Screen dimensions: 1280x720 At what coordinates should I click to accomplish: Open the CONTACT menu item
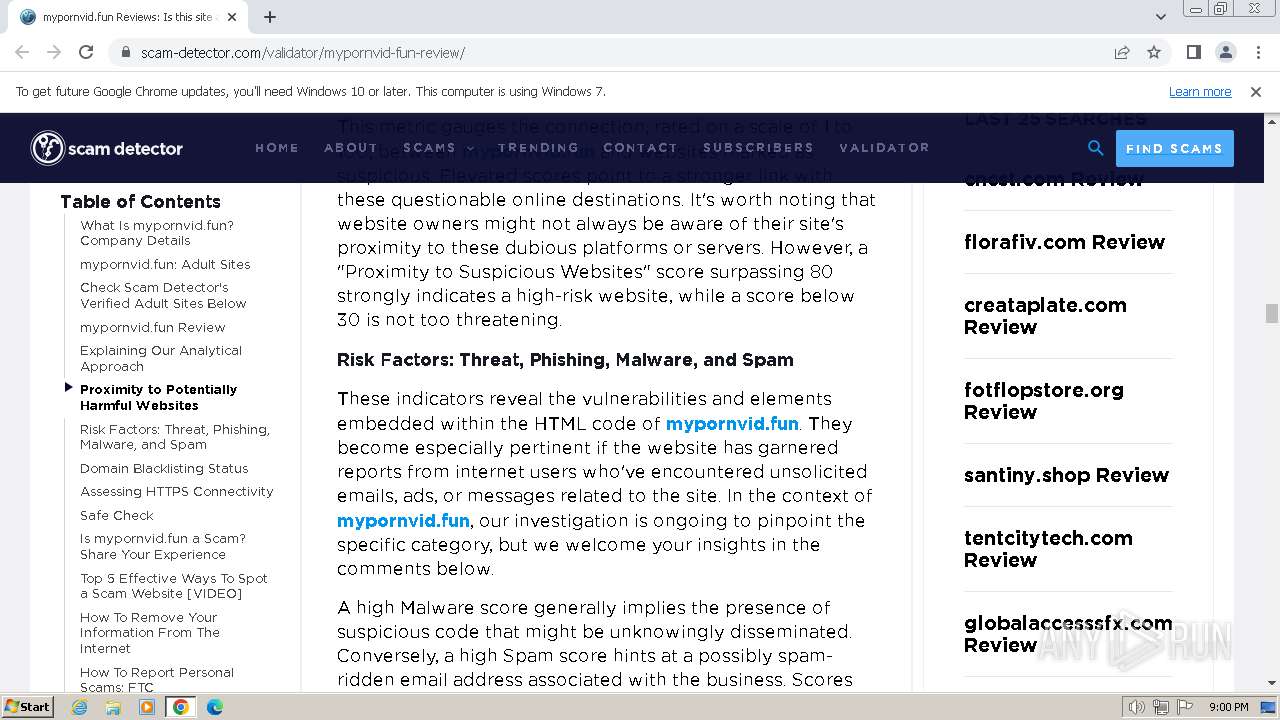[x=640, y=148]
